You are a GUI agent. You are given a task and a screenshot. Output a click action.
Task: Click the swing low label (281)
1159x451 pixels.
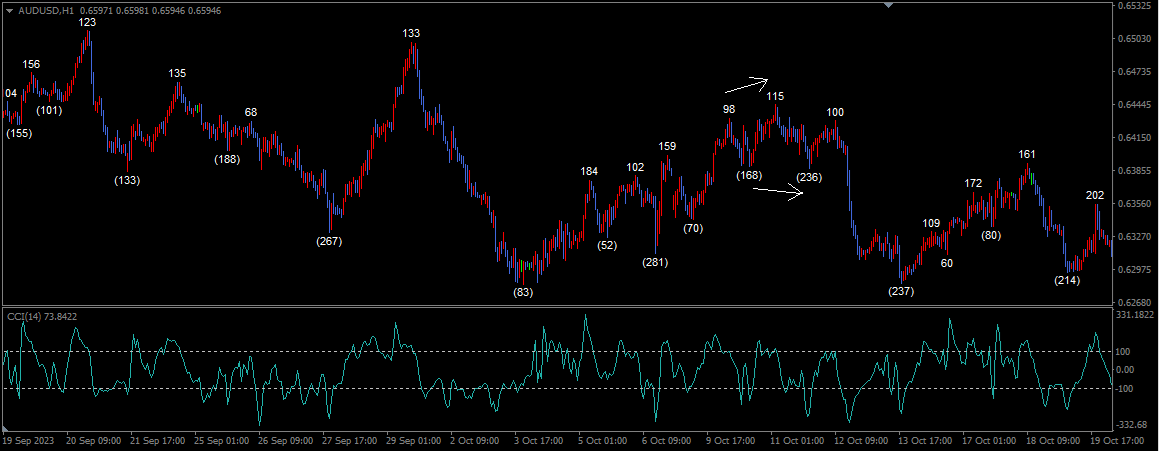[x=655, y=262]
